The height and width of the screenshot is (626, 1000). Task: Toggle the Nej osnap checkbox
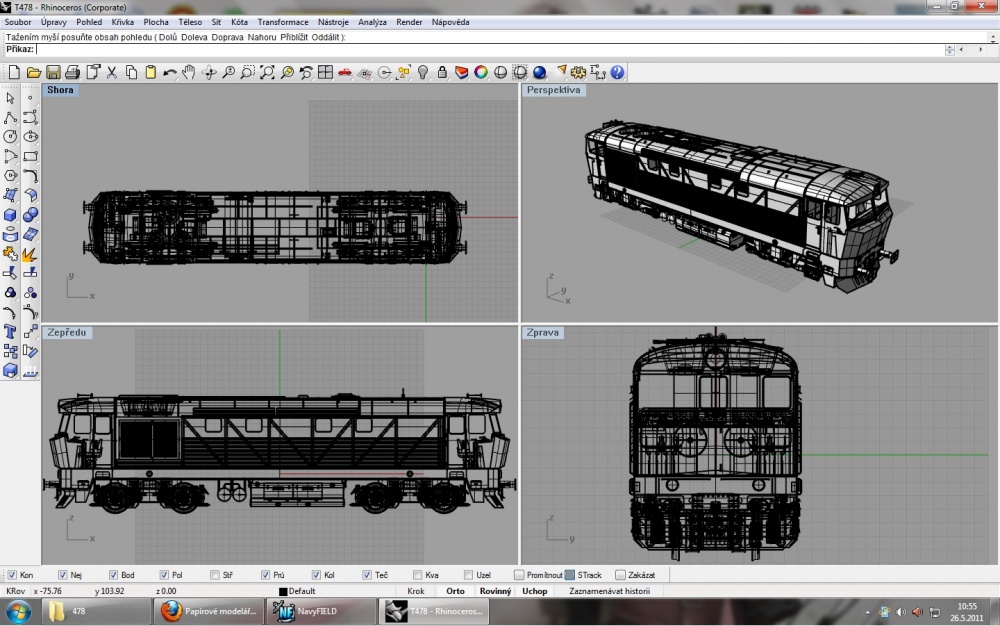pyautogui.click(x=62, y=575)
